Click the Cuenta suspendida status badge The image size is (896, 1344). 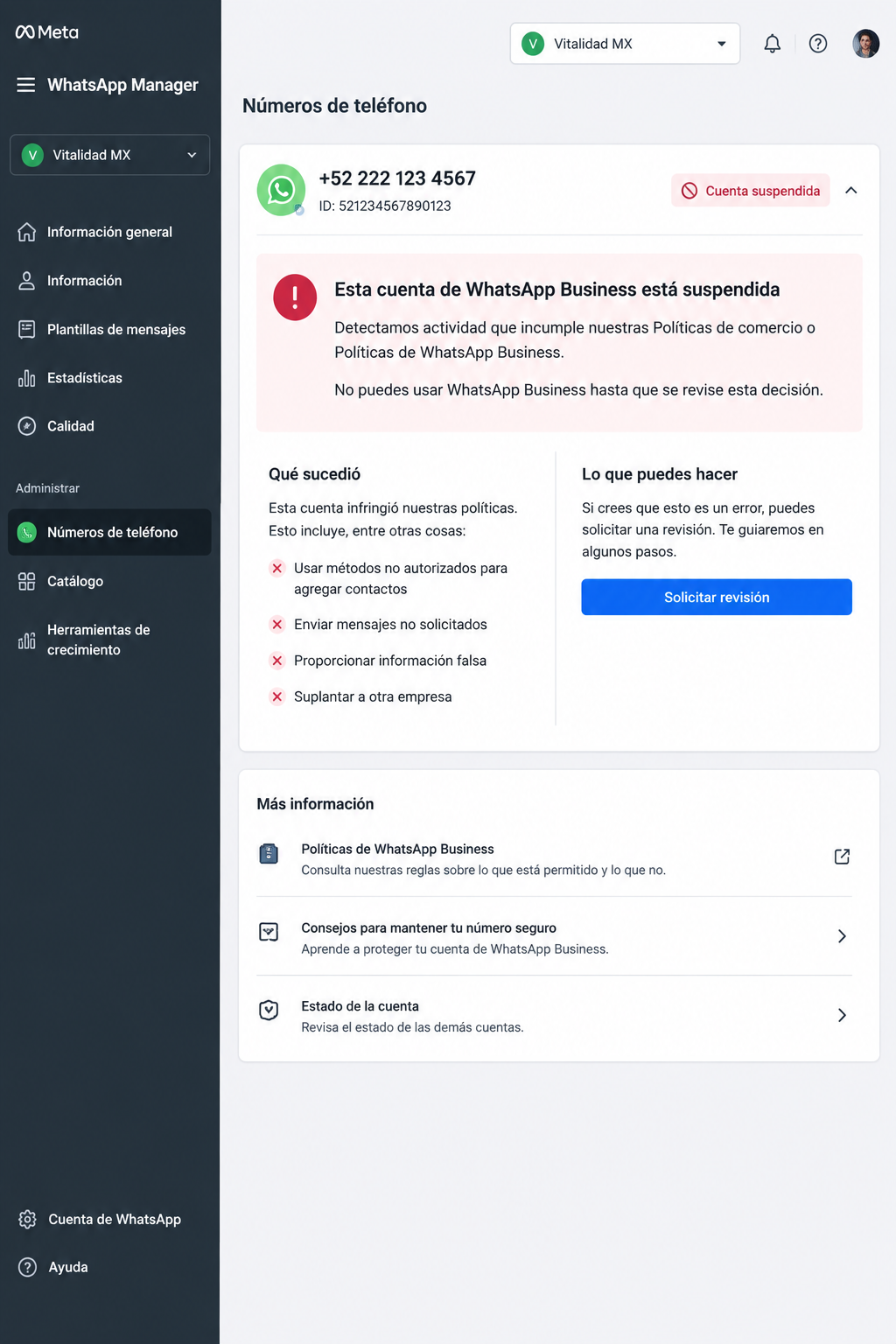(x=751, y=191)
